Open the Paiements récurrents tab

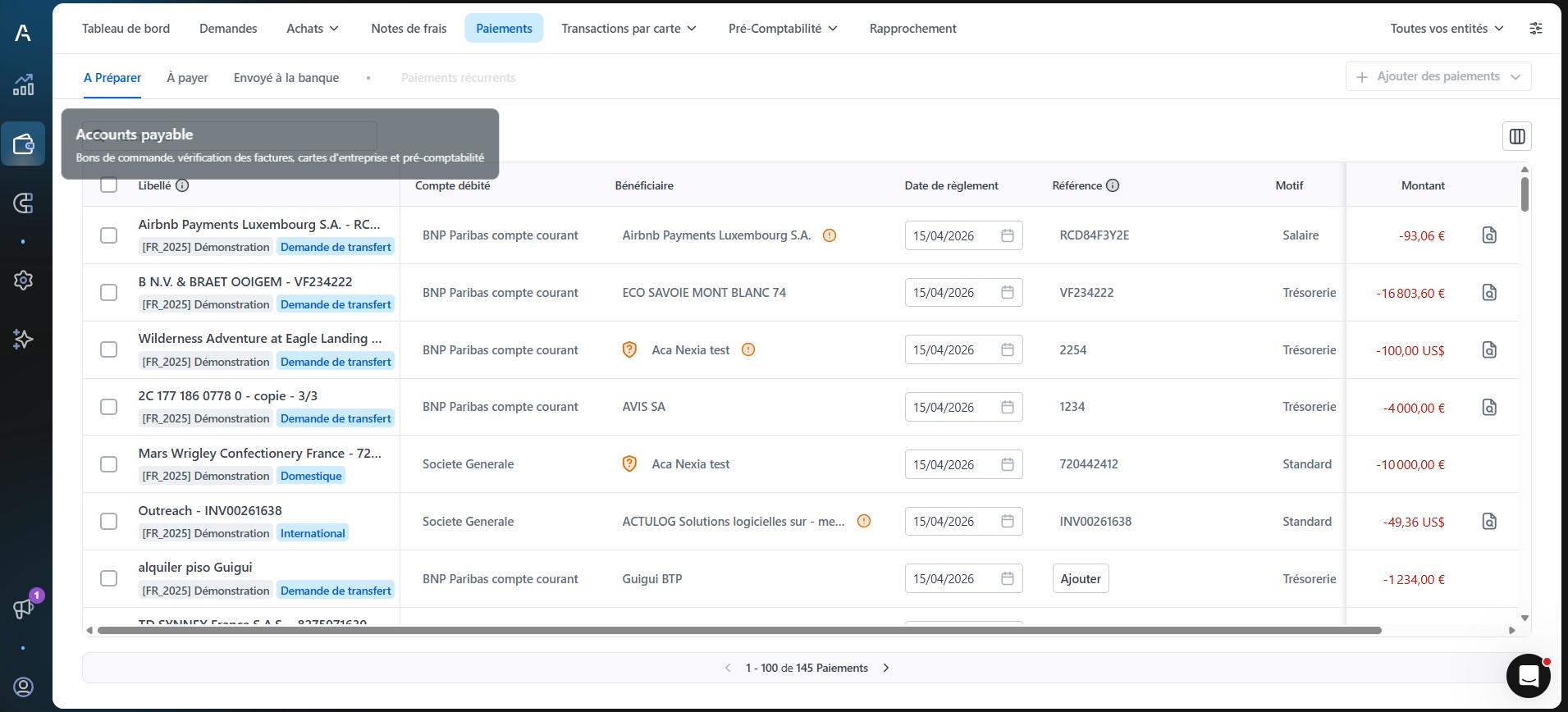(458, 77)
